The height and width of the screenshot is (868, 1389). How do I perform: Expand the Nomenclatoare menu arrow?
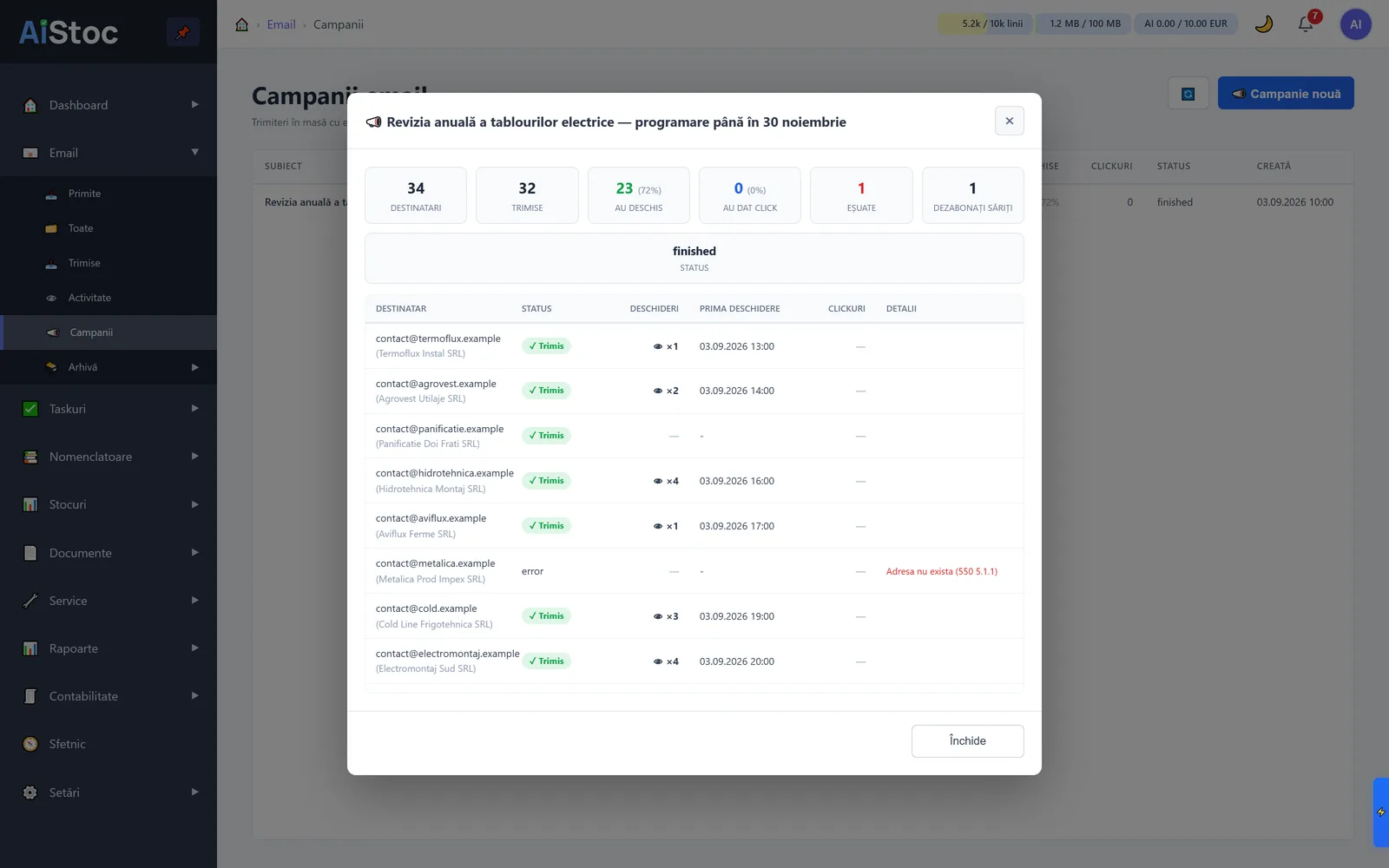tap(194, 457)
